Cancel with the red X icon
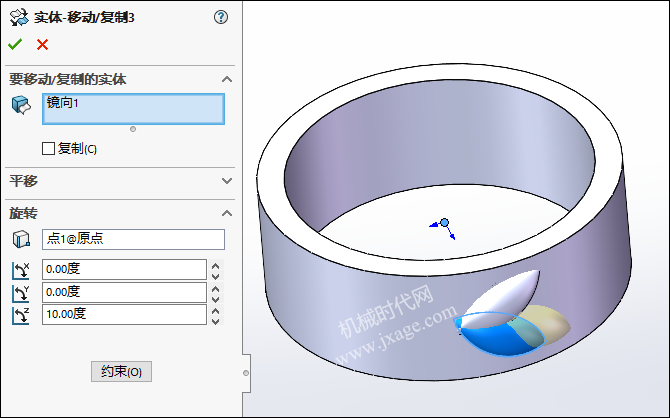The image size is (670, 418). (42, 44)
